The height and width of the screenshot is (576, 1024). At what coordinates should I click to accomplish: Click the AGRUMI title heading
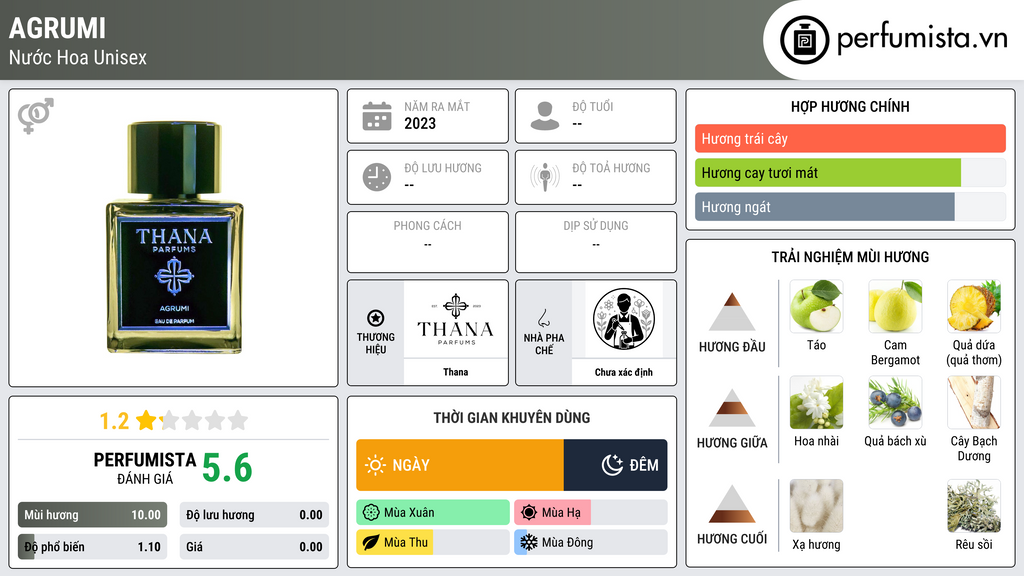pyautogui.click(x=57, y=28)
